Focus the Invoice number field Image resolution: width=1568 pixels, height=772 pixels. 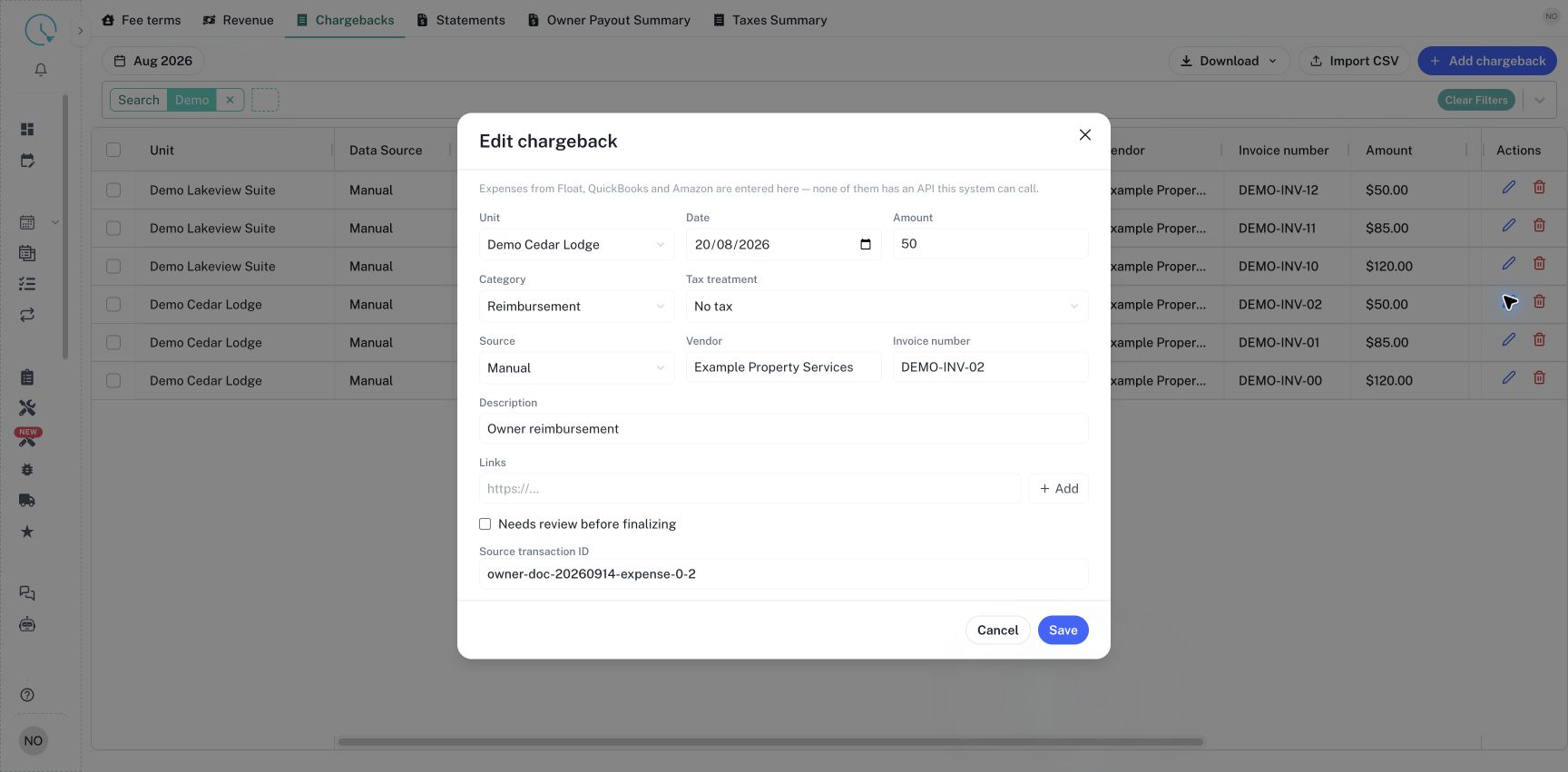pyautogui.click(x=990, y=367)
